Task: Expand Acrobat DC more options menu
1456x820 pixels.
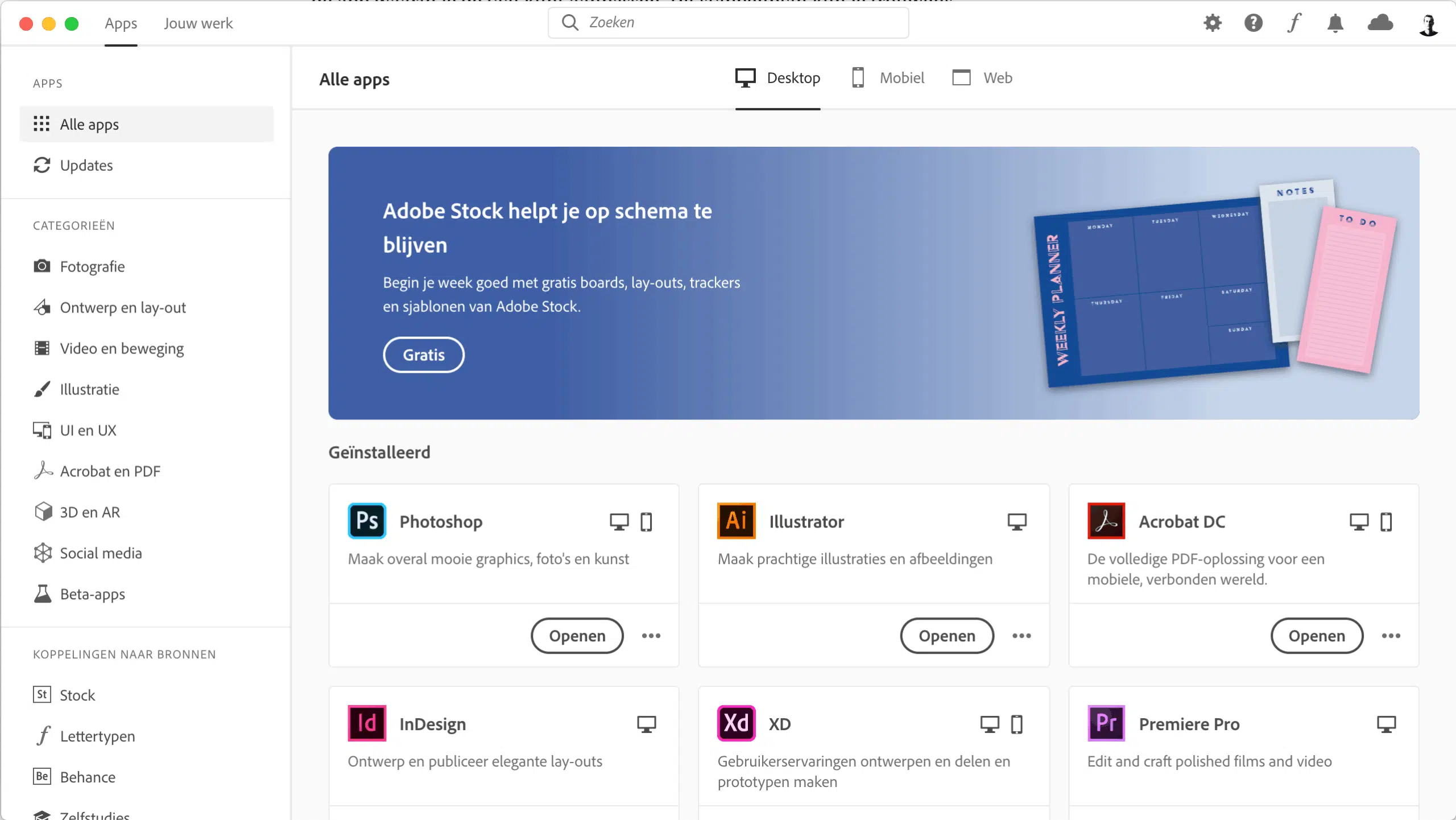Action: [x=1391, y=636]
